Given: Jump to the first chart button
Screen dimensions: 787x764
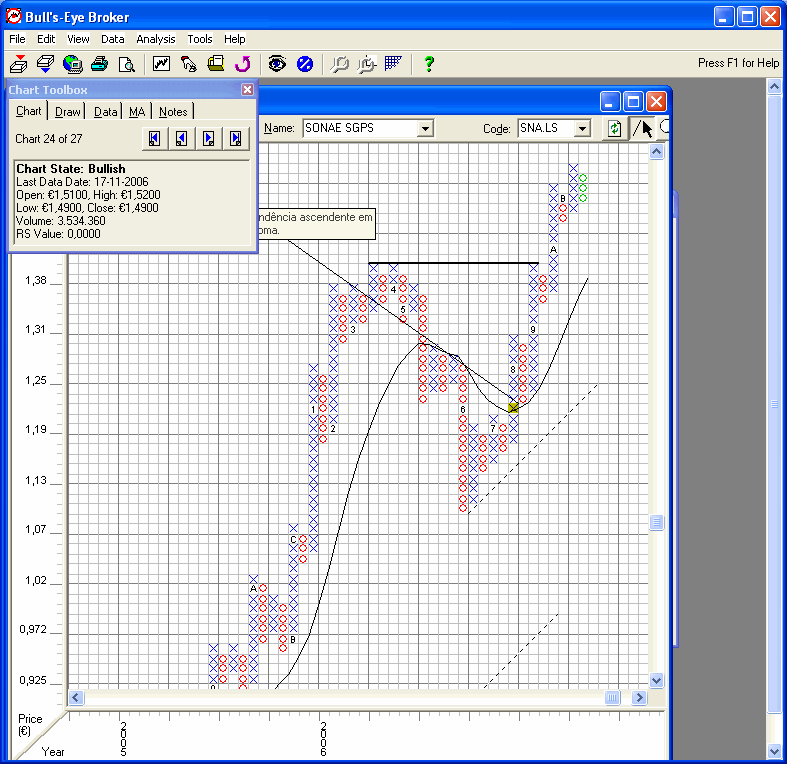Looking at the screenshot, I should (x=155, y=139).
